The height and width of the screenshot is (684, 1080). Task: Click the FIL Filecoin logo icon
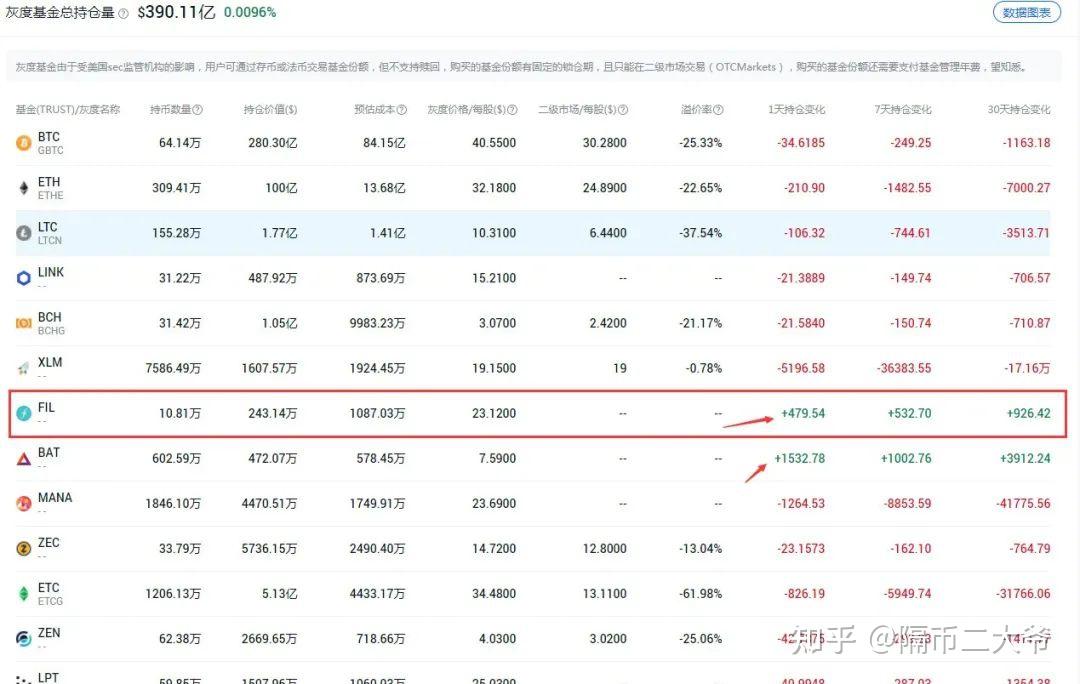click(24, 413)
